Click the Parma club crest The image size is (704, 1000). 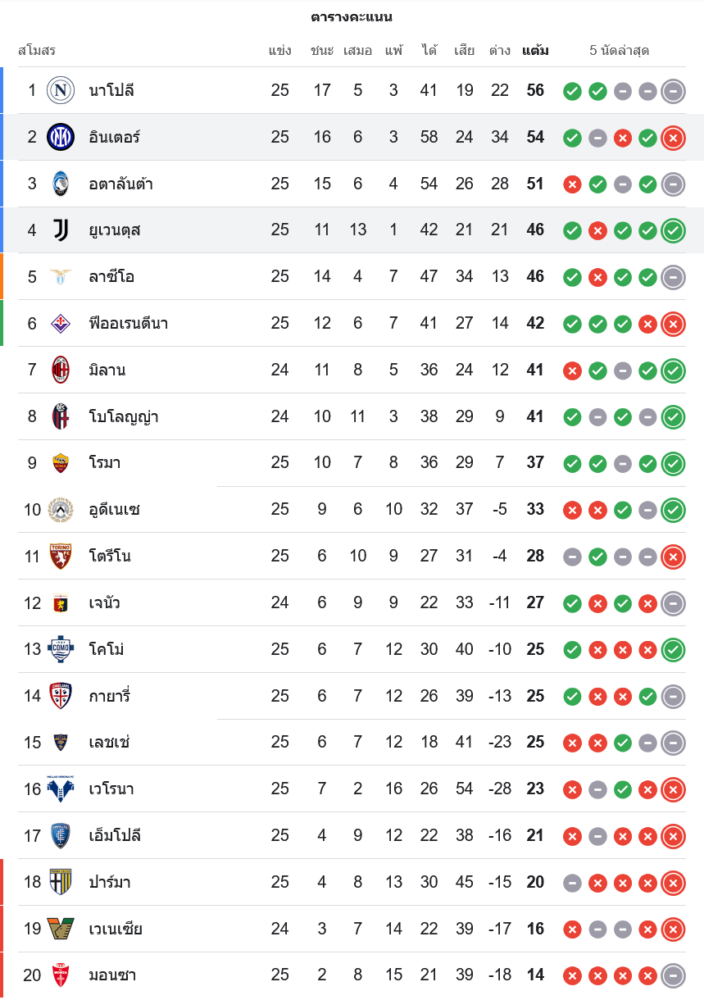pyautogui.click(x=61, y=882)
